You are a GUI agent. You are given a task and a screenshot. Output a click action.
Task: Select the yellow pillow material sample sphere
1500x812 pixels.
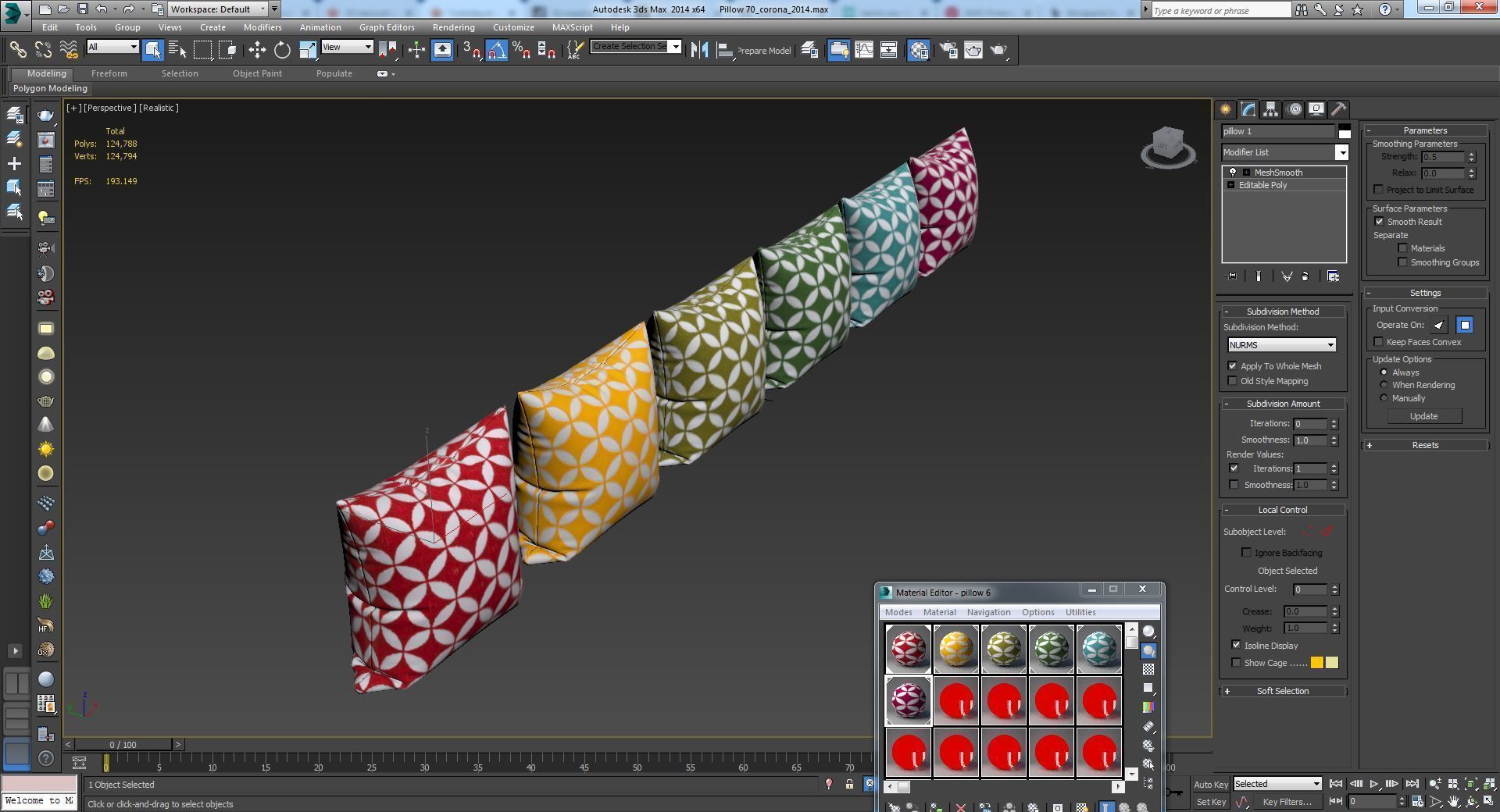[x=955, y=649]
